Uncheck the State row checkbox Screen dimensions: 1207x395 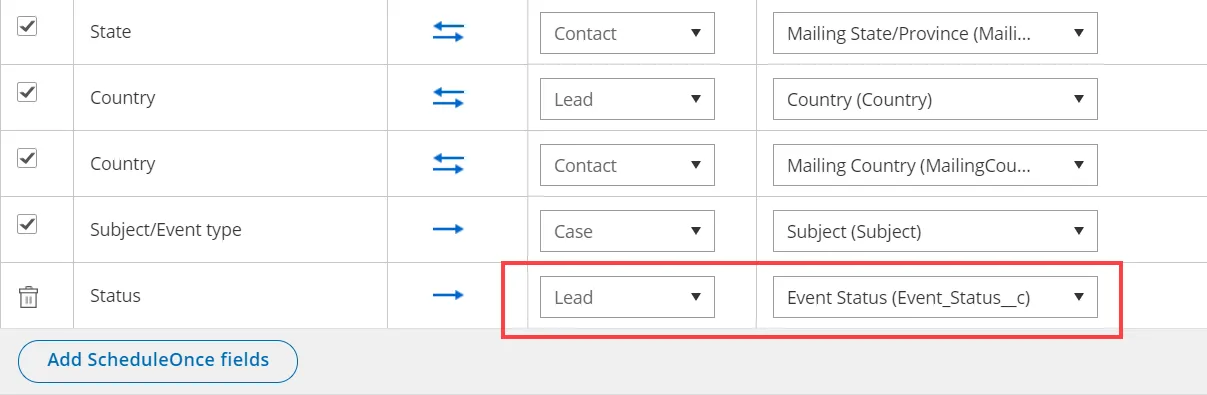(28, 26)
